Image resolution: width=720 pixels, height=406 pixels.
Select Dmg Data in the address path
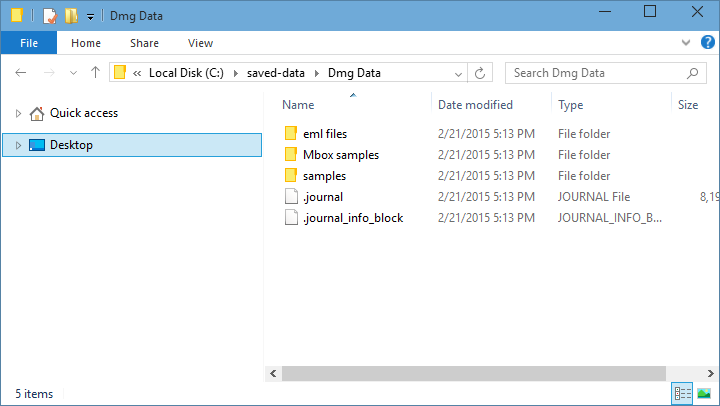point(354,73)
